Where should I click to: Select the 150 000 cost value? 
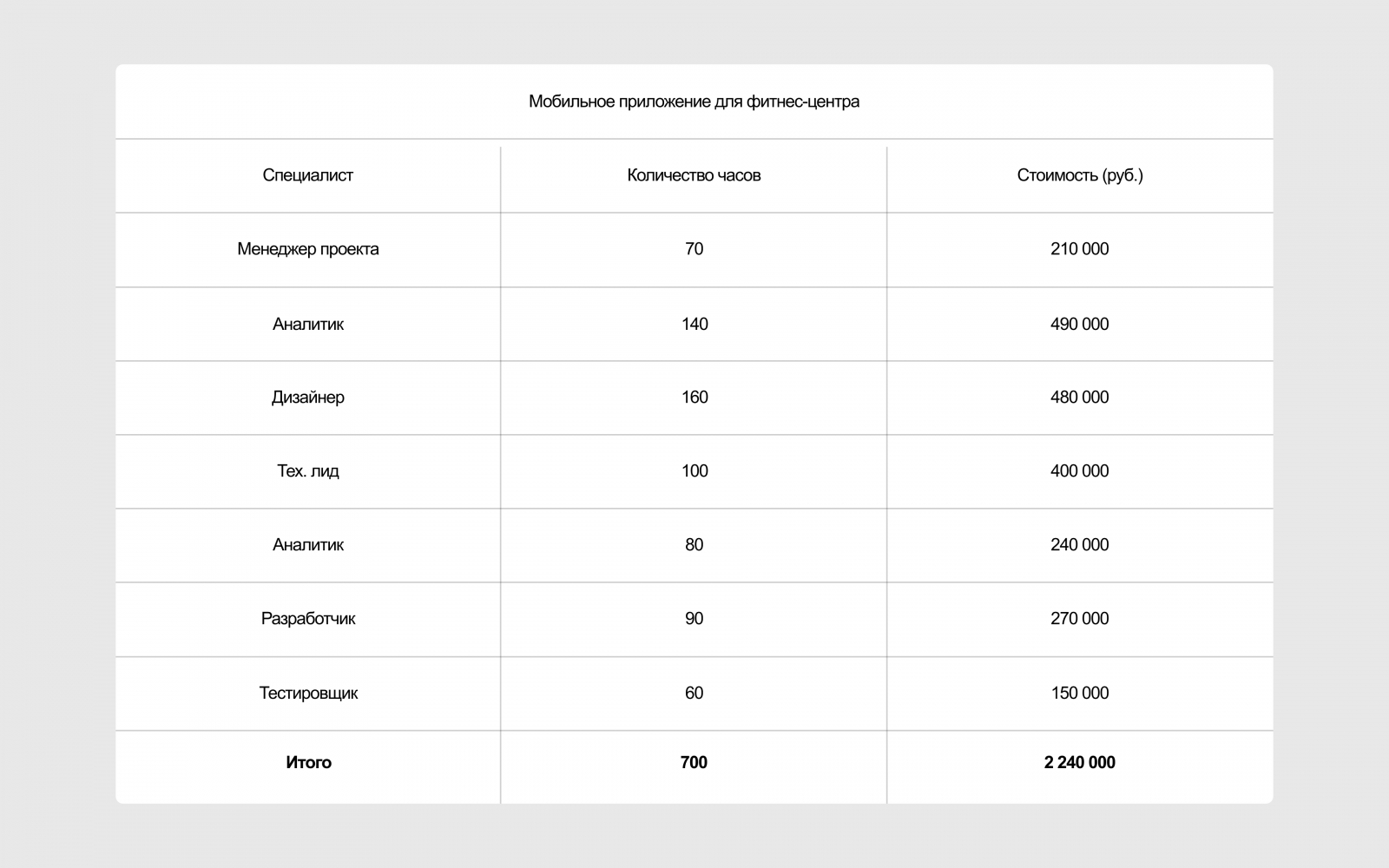[1079, 694]
